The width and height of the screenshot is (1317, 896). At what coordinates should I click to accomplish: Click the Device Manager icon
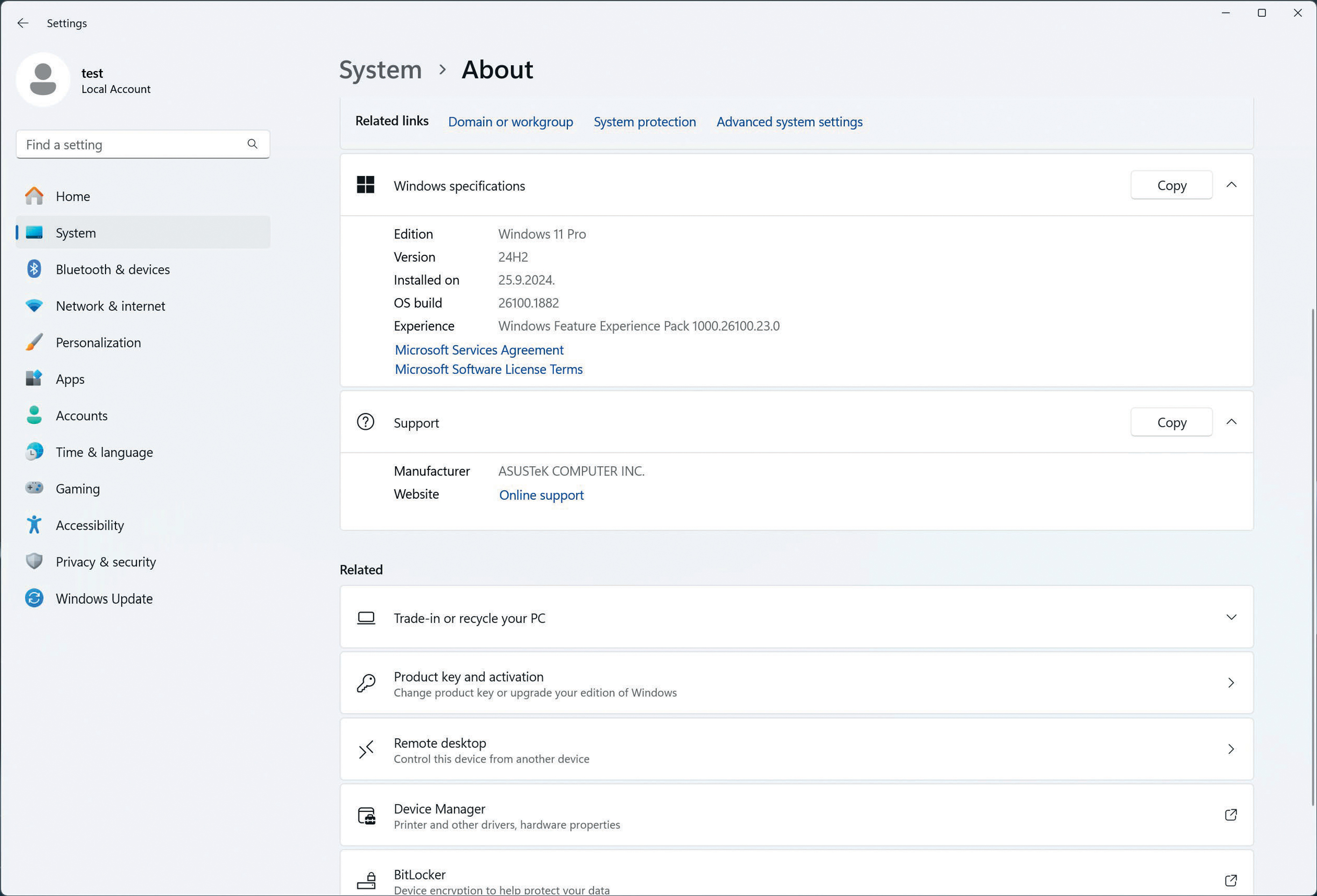366,816
